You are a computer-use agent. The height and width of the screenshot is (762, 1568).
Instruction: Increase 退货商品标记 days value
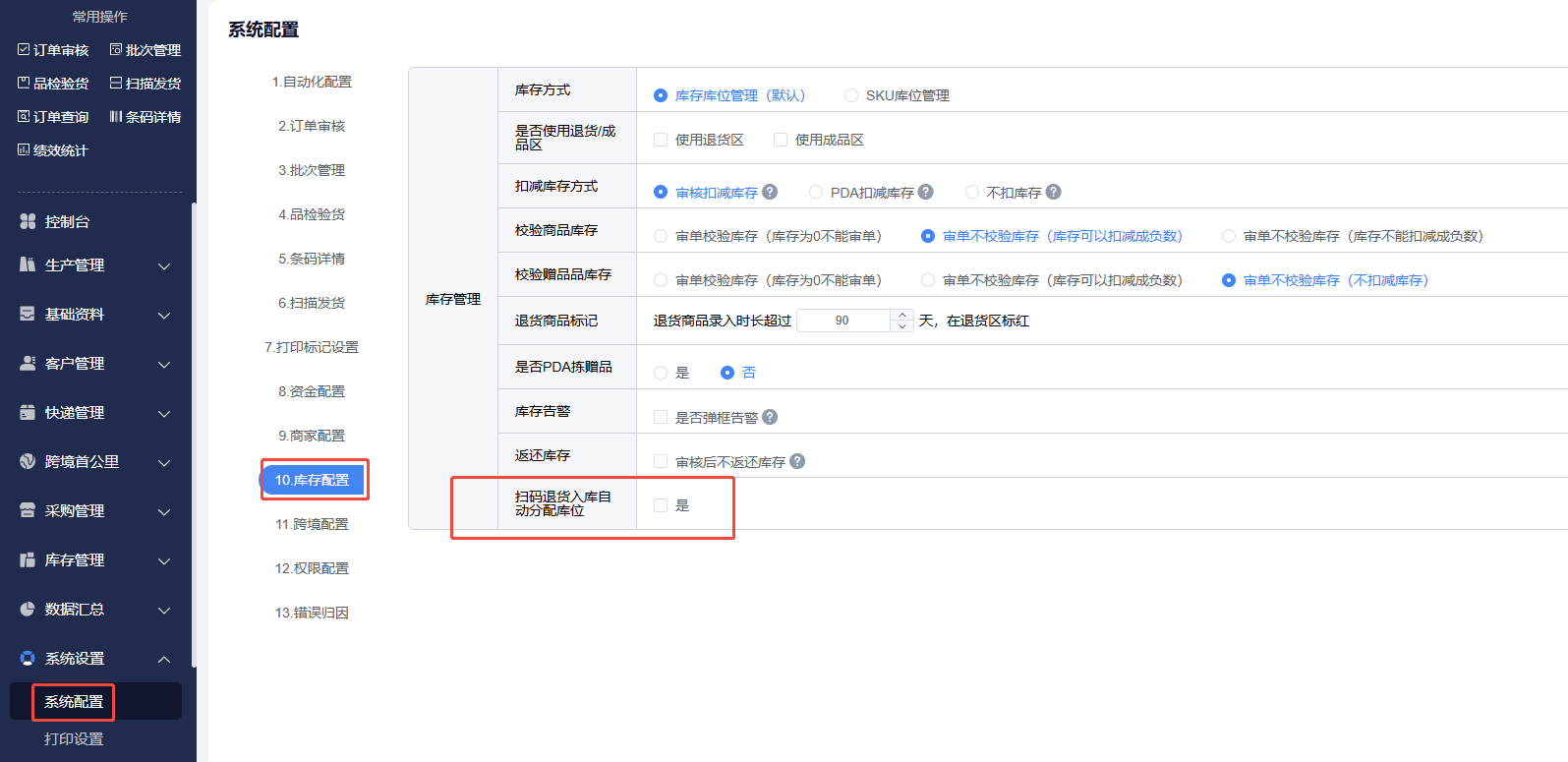(902, 315)
